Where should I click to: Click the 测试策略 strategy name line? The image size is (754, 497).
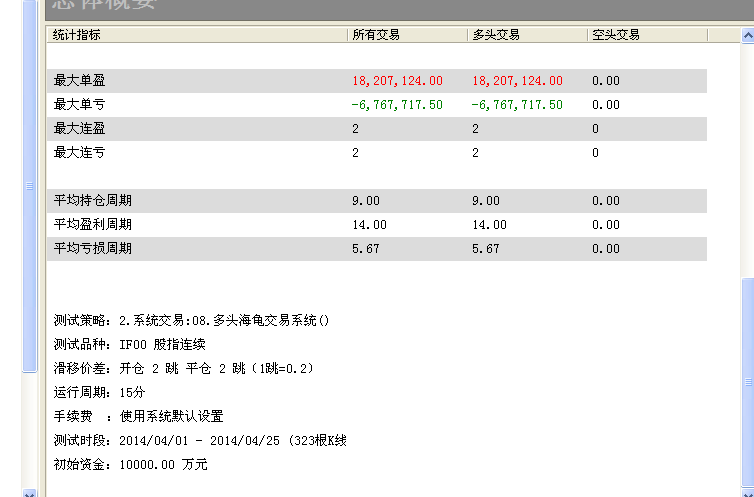[191, 321]
